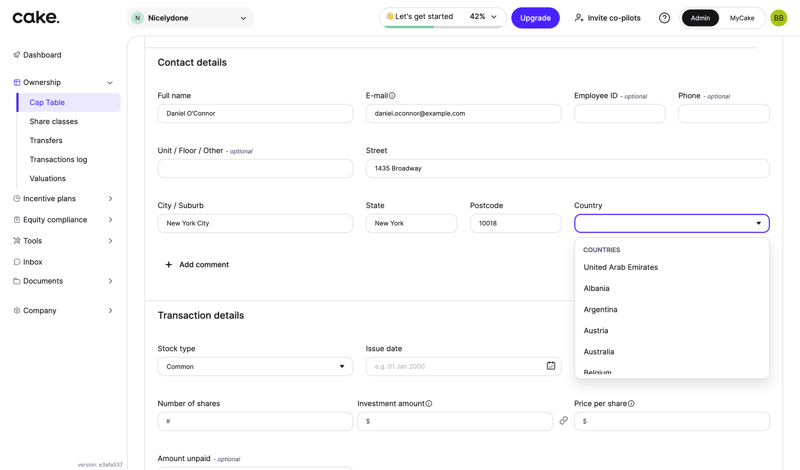Click the help question mark icon

coord(664,18)
